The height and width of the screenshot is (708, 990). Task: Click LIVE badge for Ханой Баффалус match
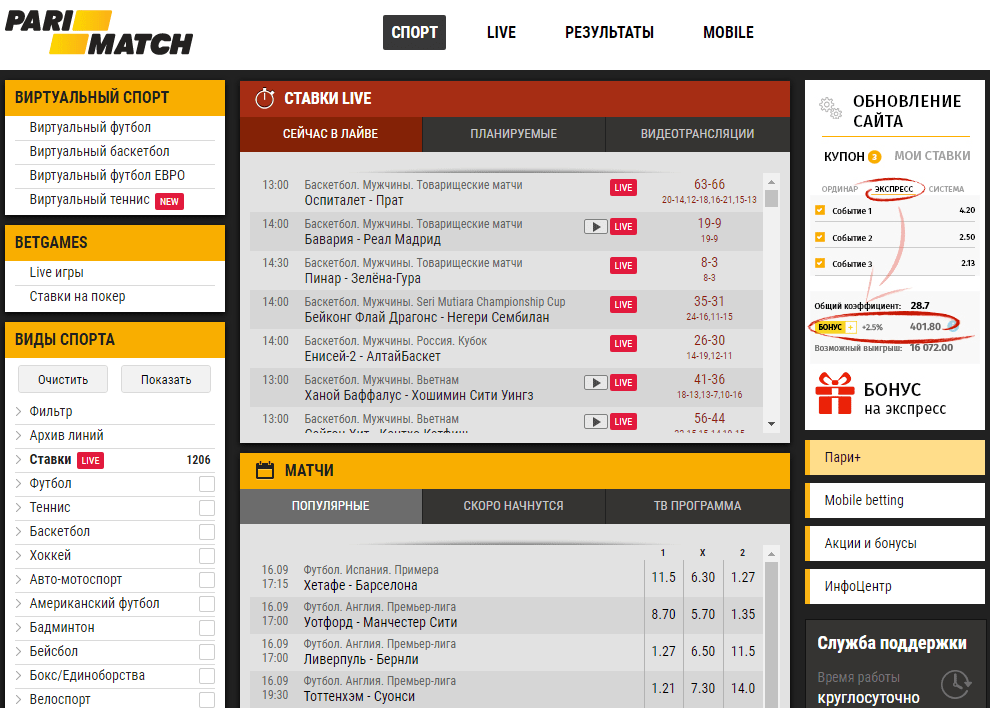coord(623,382)
